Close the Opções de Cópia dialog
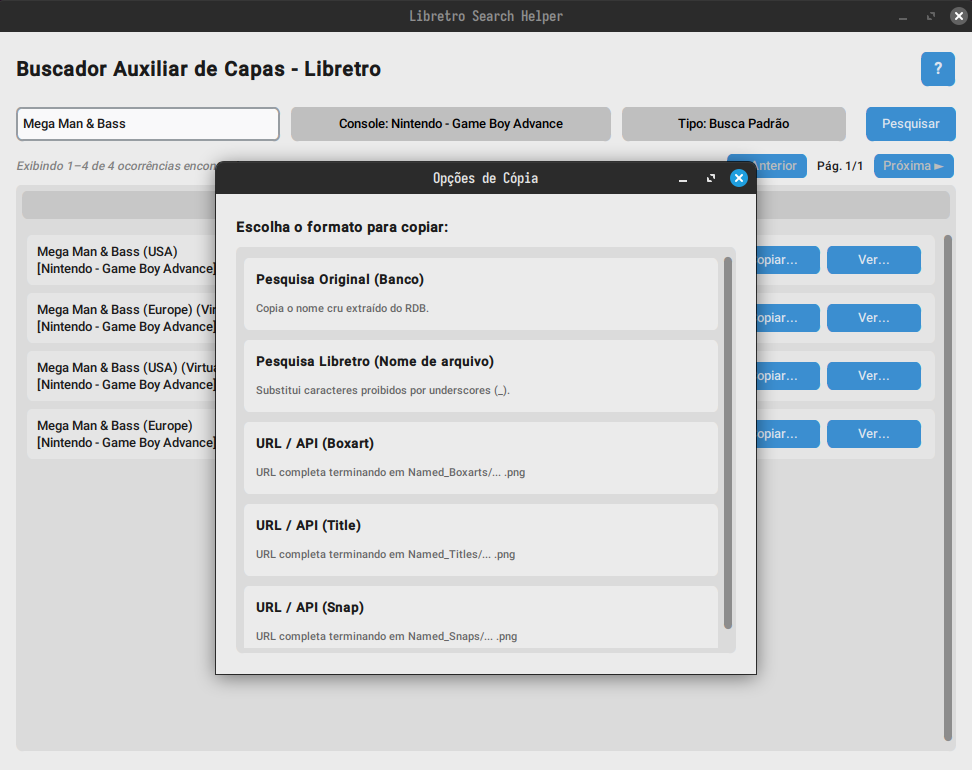 (x=738, y=178)
